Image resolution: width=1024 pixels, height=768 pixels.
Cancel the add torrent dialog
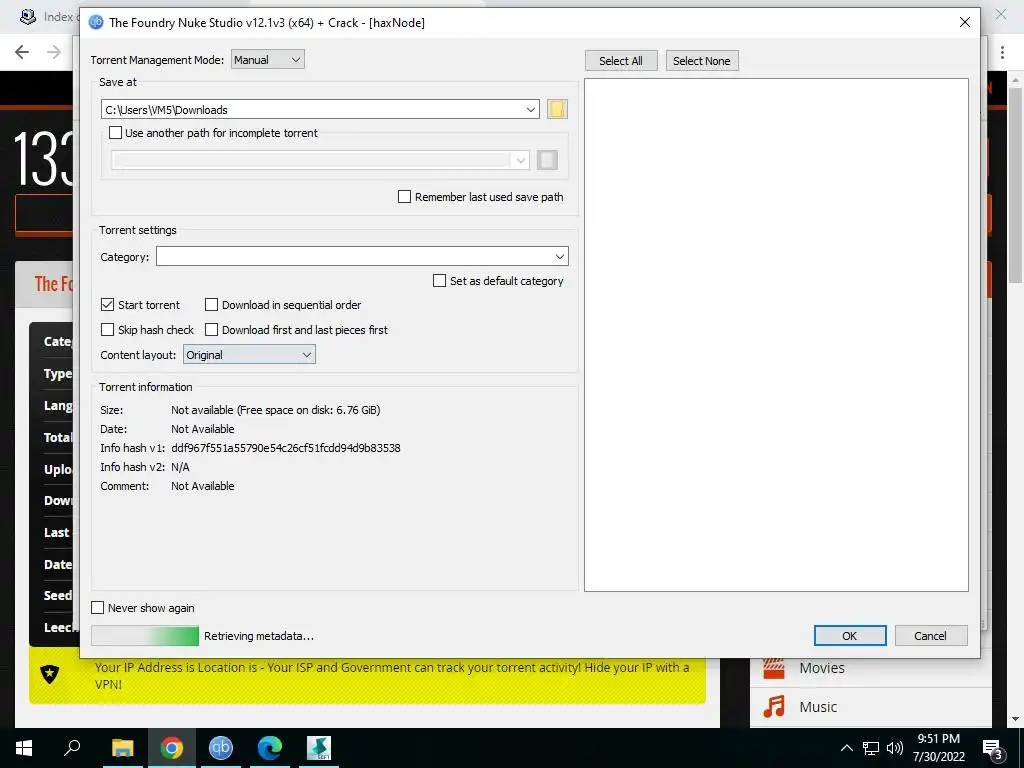pos(931,635)
